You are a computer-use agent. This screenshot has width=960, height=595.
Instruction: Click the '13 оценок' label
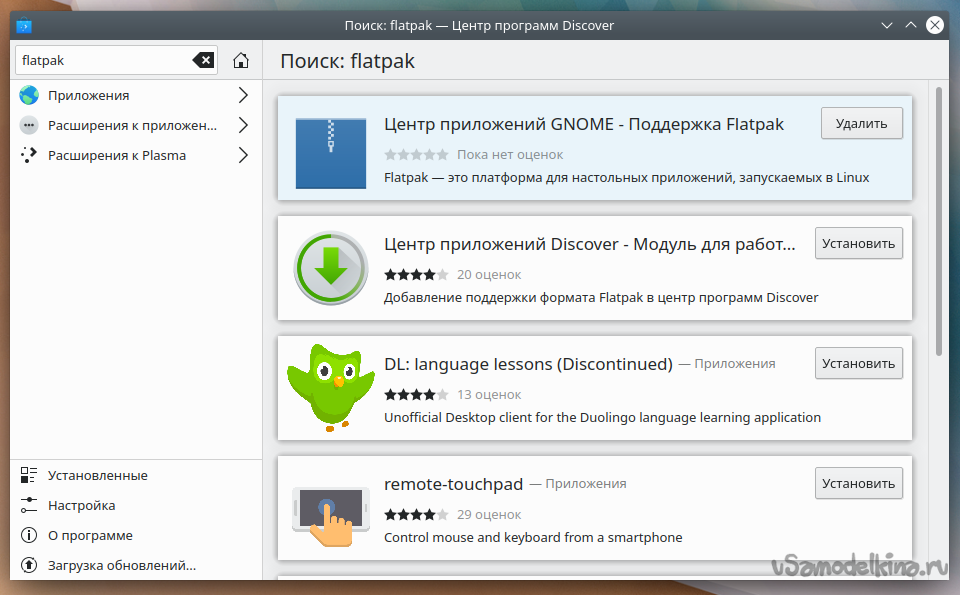[x=489, y=394]
